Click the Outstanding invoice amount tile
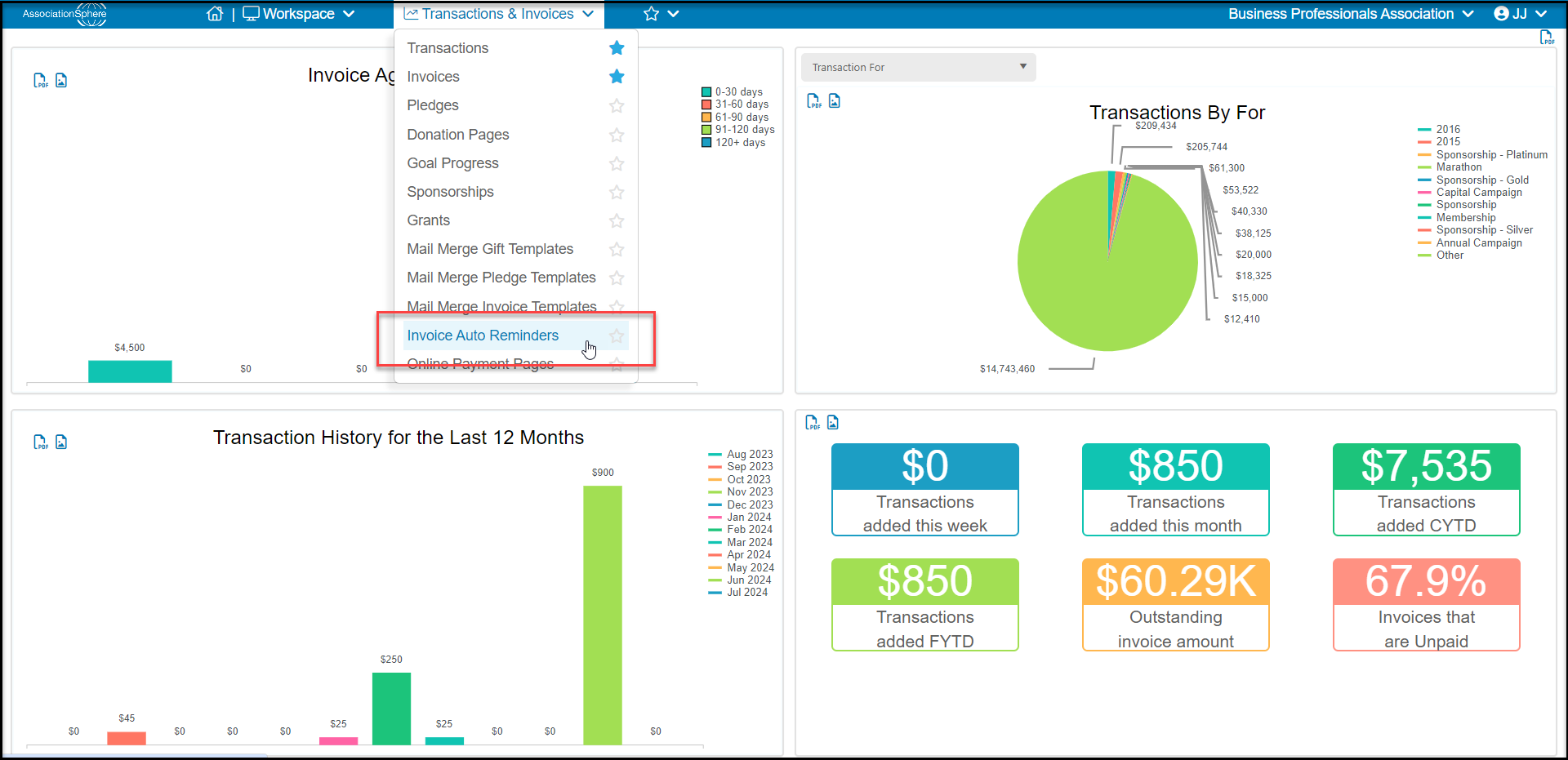Image resolution: width=1568 pixels, height=760 pixels. [1176, 605]
